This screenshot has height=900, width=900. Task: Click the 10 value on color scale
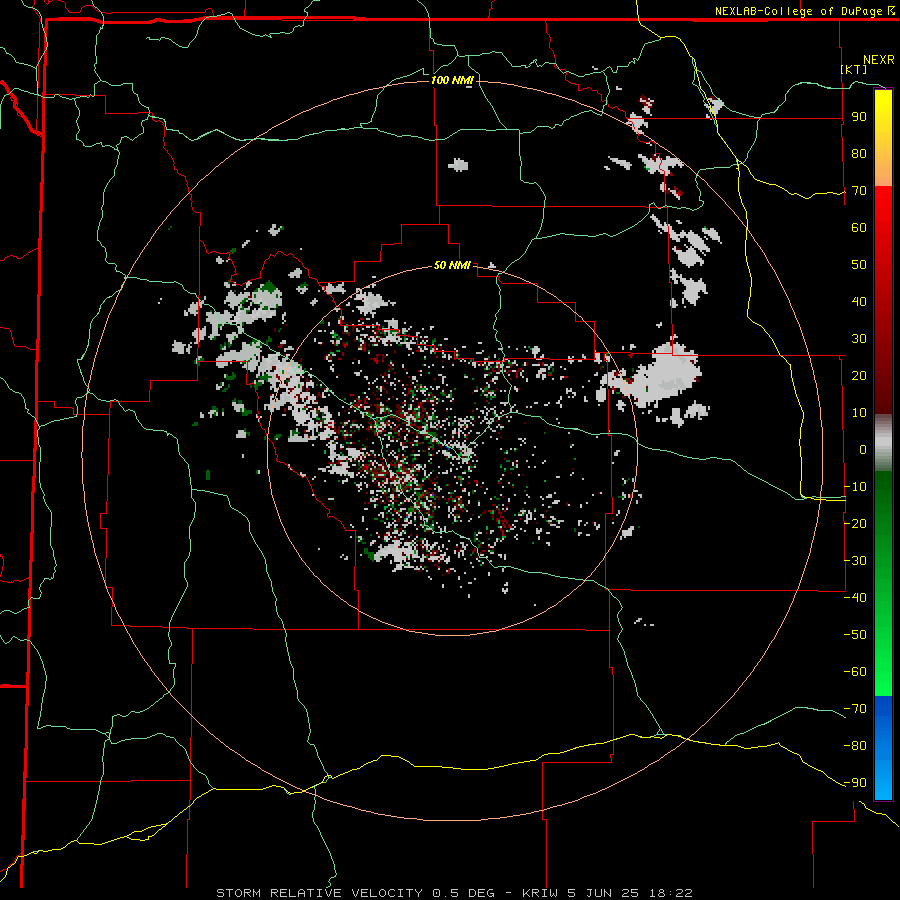point(859,413)
